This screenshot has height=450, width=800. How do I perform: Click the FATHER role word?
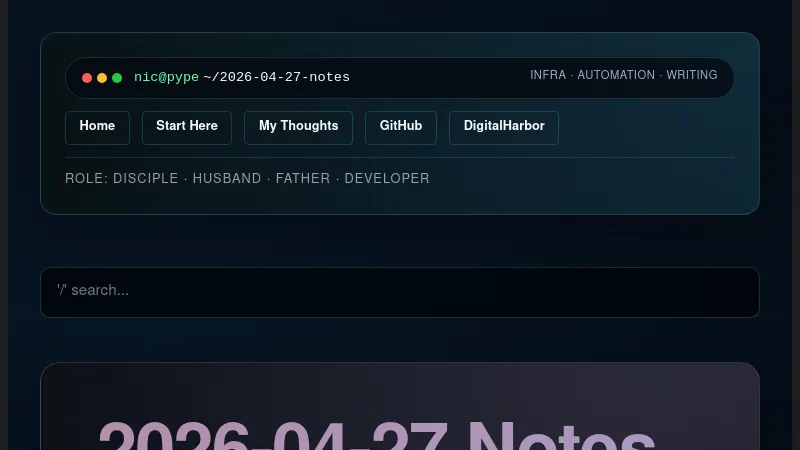coord(303,179)
